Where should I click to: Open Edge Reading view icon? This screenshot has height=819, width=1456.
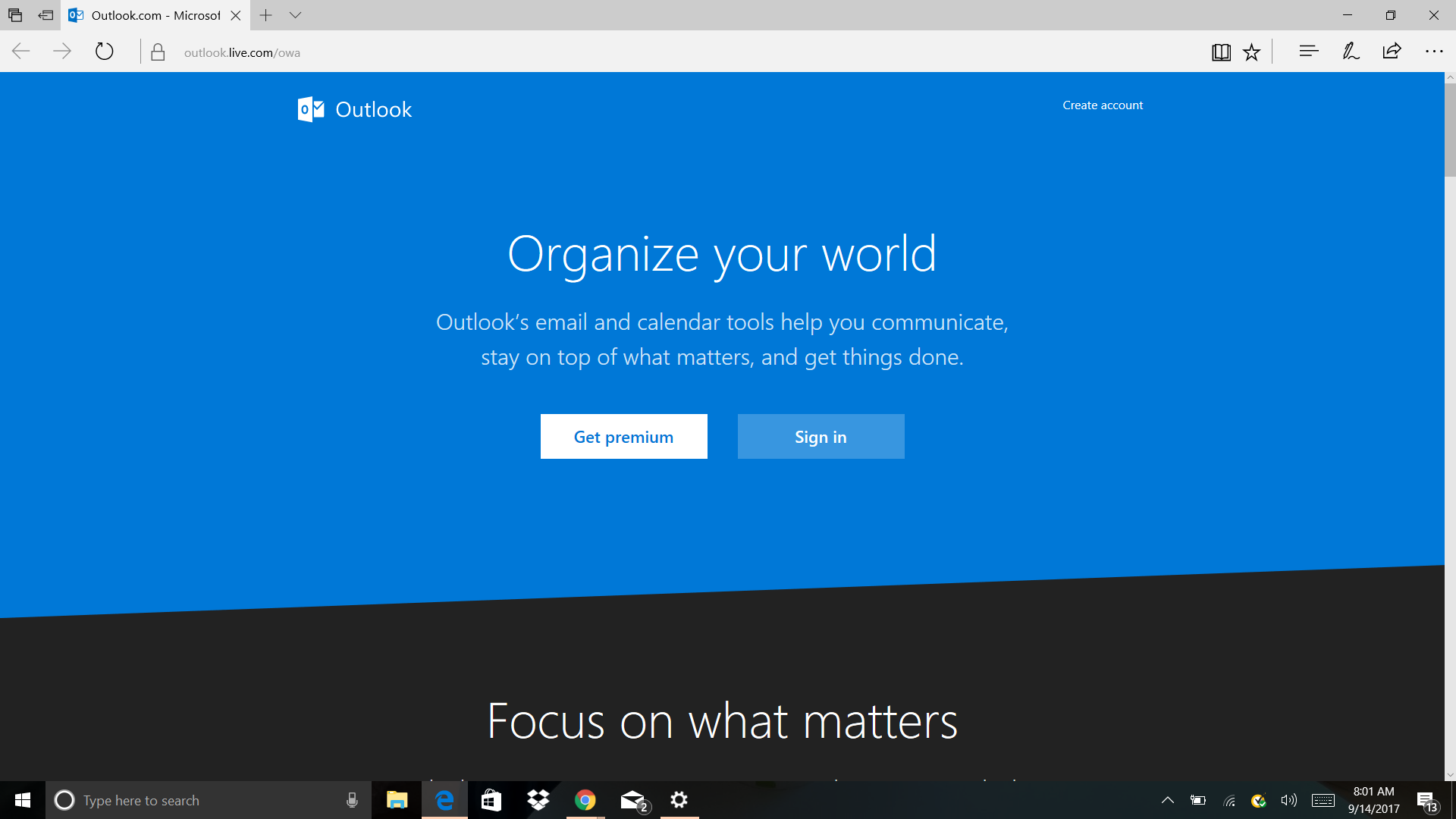point(1221,52)
